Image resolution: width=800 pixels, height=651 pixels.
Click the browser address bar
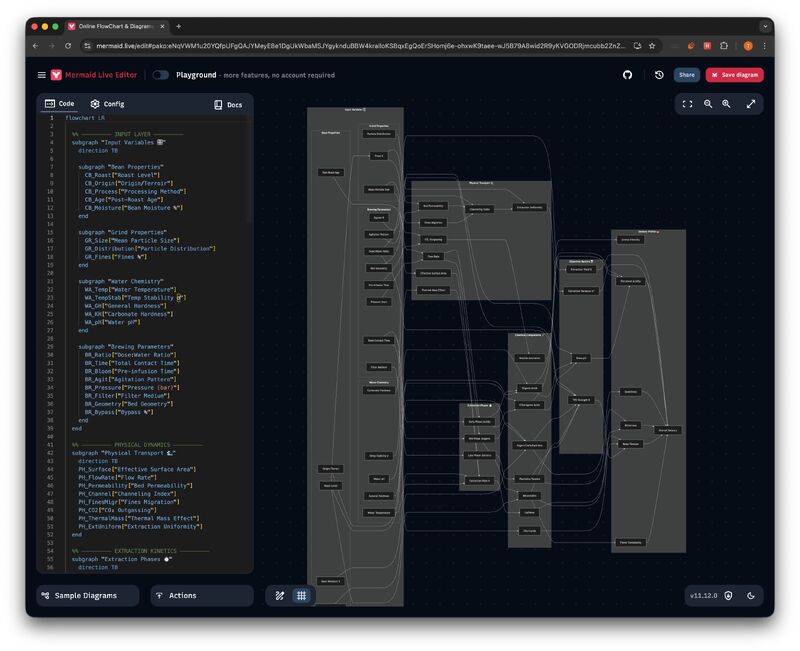point(360,46)
